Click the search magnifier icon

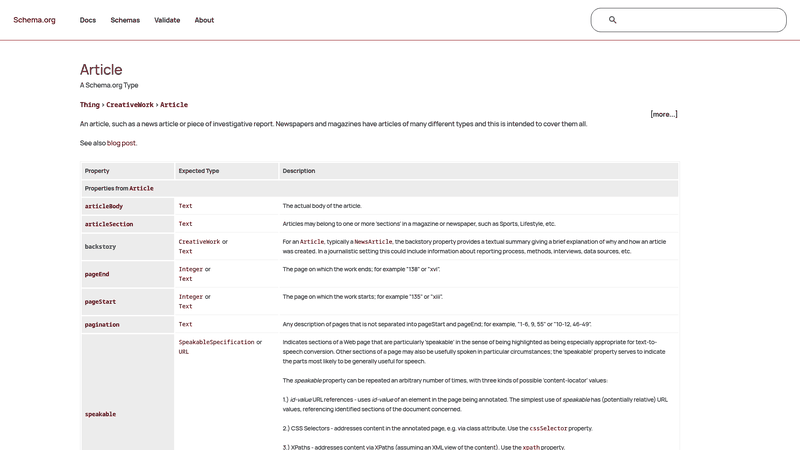pos(612,20)
